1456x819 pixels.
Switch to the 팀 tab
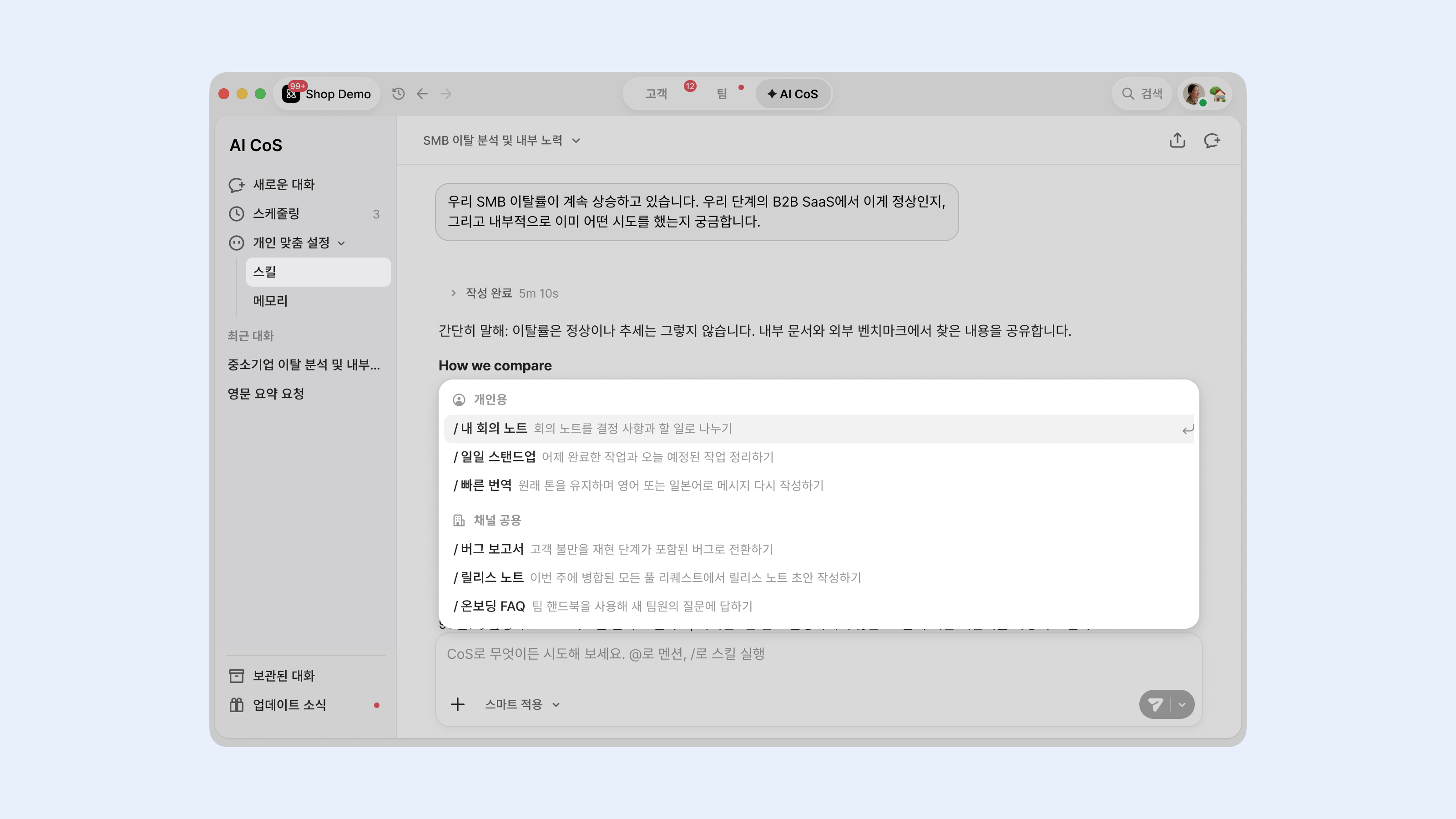tap(722, 94)
